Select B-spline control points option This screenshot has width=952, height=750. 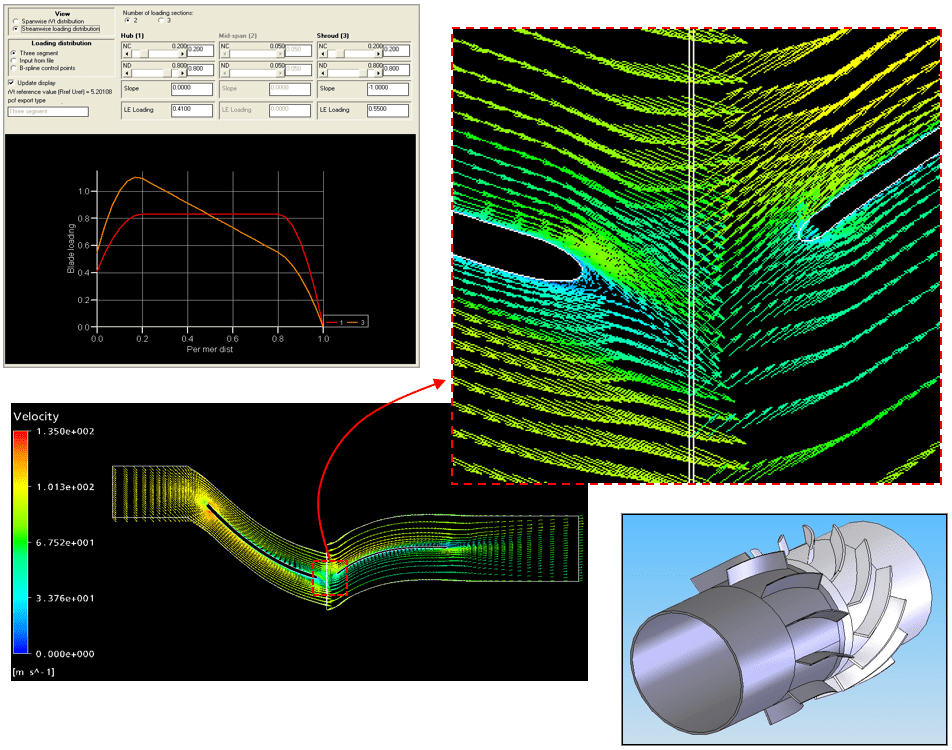13,67
